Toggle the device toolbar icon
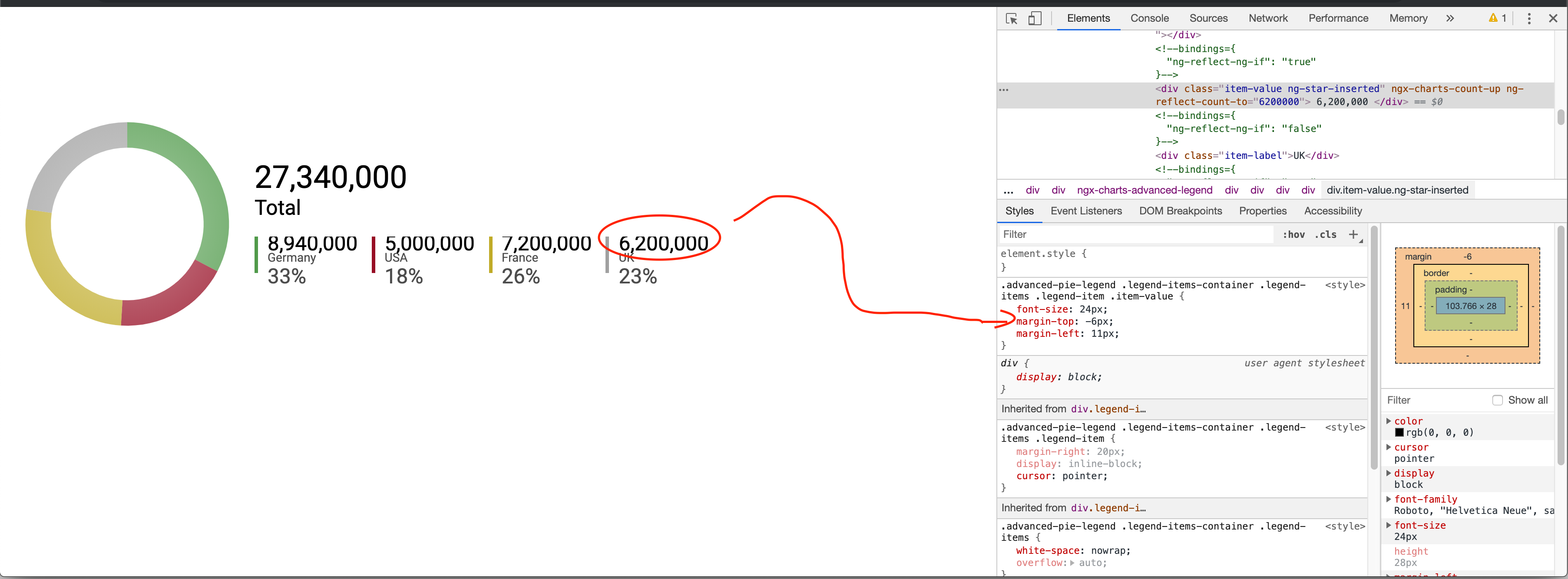Image resolution: width=1568 pixels, height=579 pixels. [x=1035, y=18]
